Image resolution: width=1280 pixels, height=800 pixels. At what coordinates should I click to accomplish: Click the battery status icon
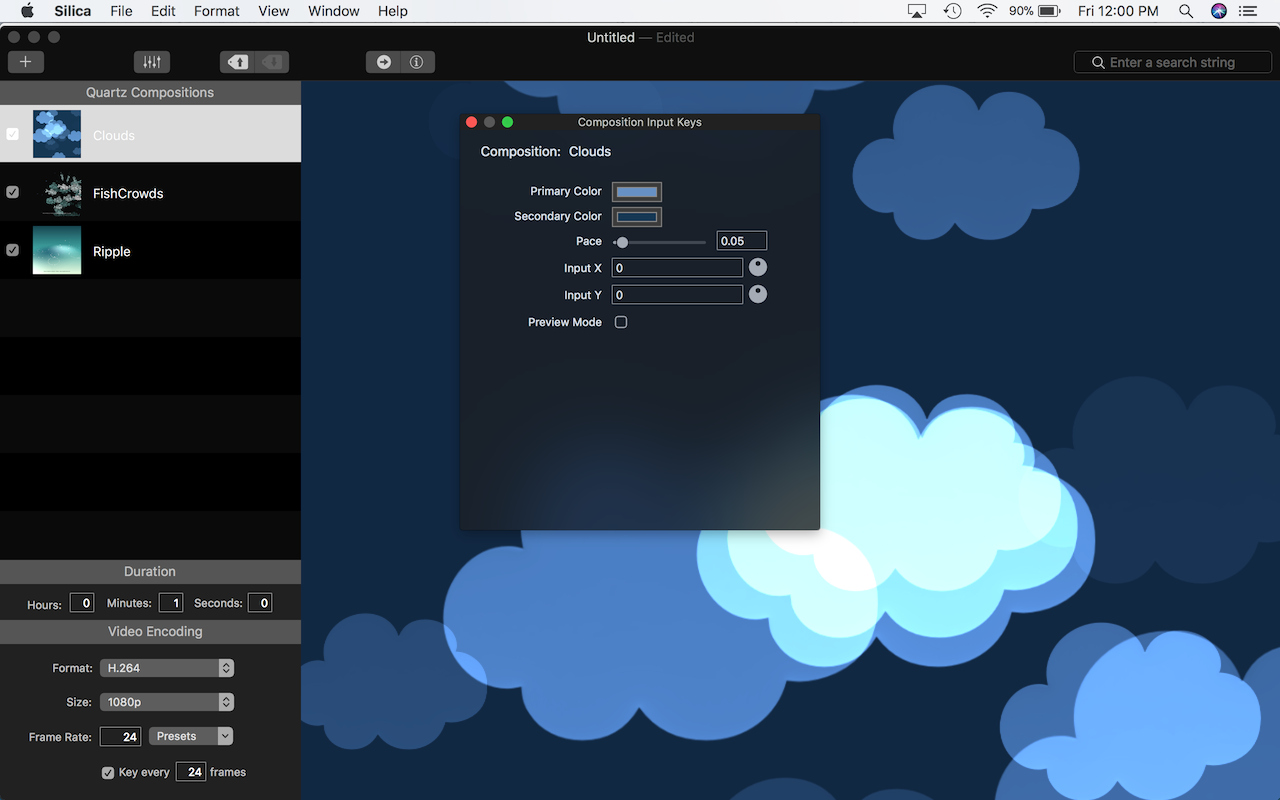[x=1049, y=11]
